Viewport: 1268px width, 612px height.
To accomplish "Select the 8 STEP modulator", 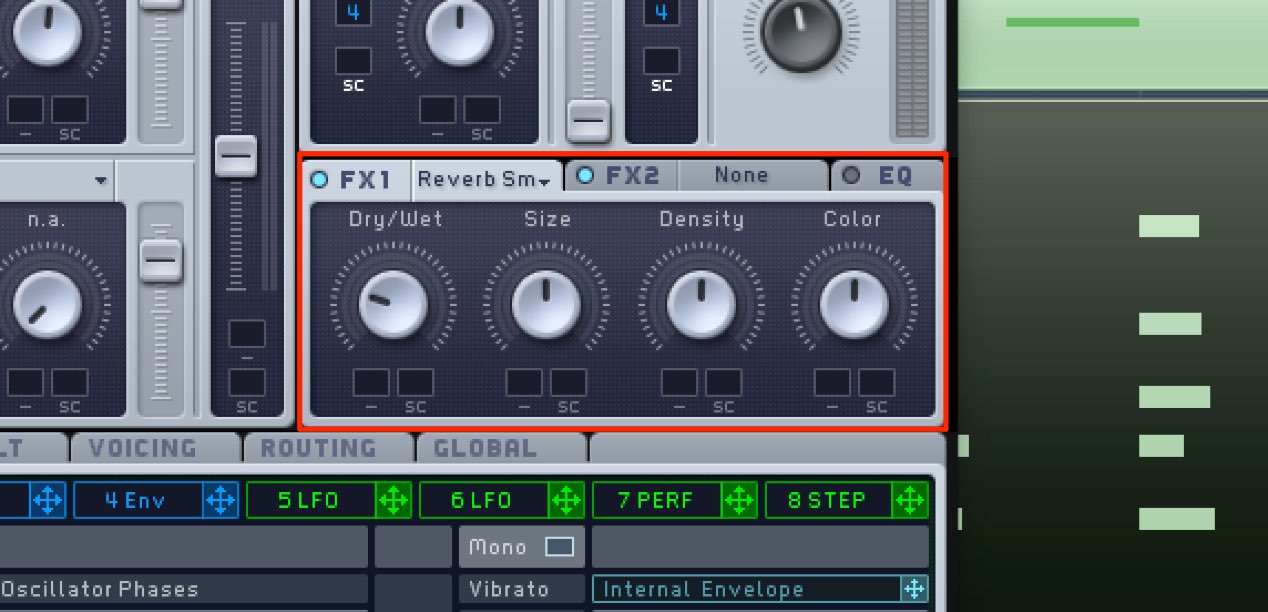I will [x=829, y=500].
